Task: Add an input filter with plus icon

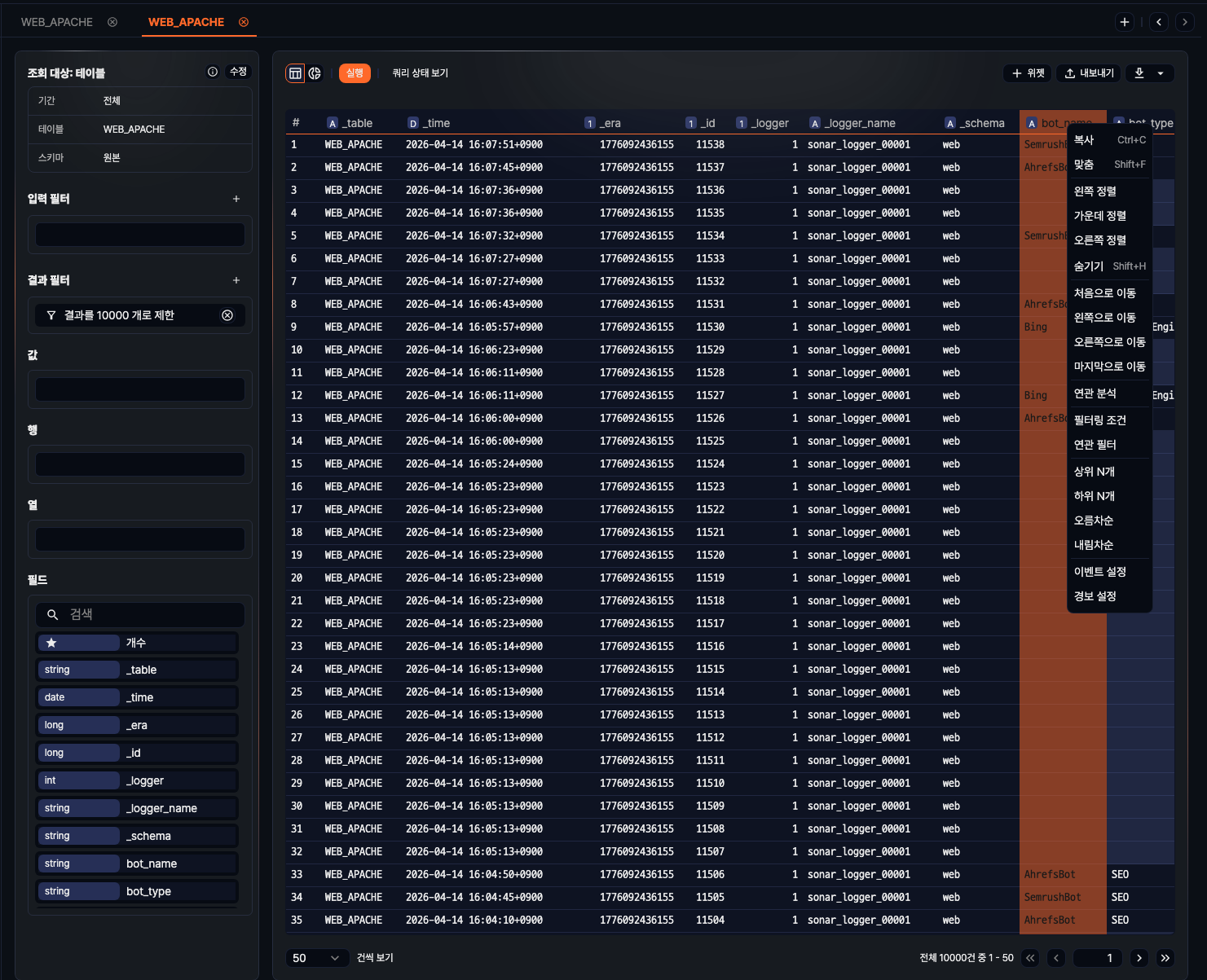Action: [236, 199]
